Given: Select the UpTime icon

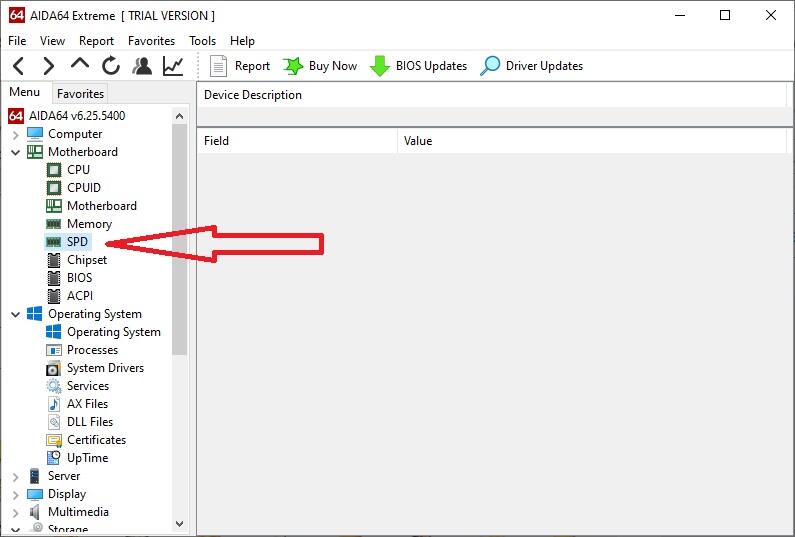Looking at the screenshot, I should point(54,458).
